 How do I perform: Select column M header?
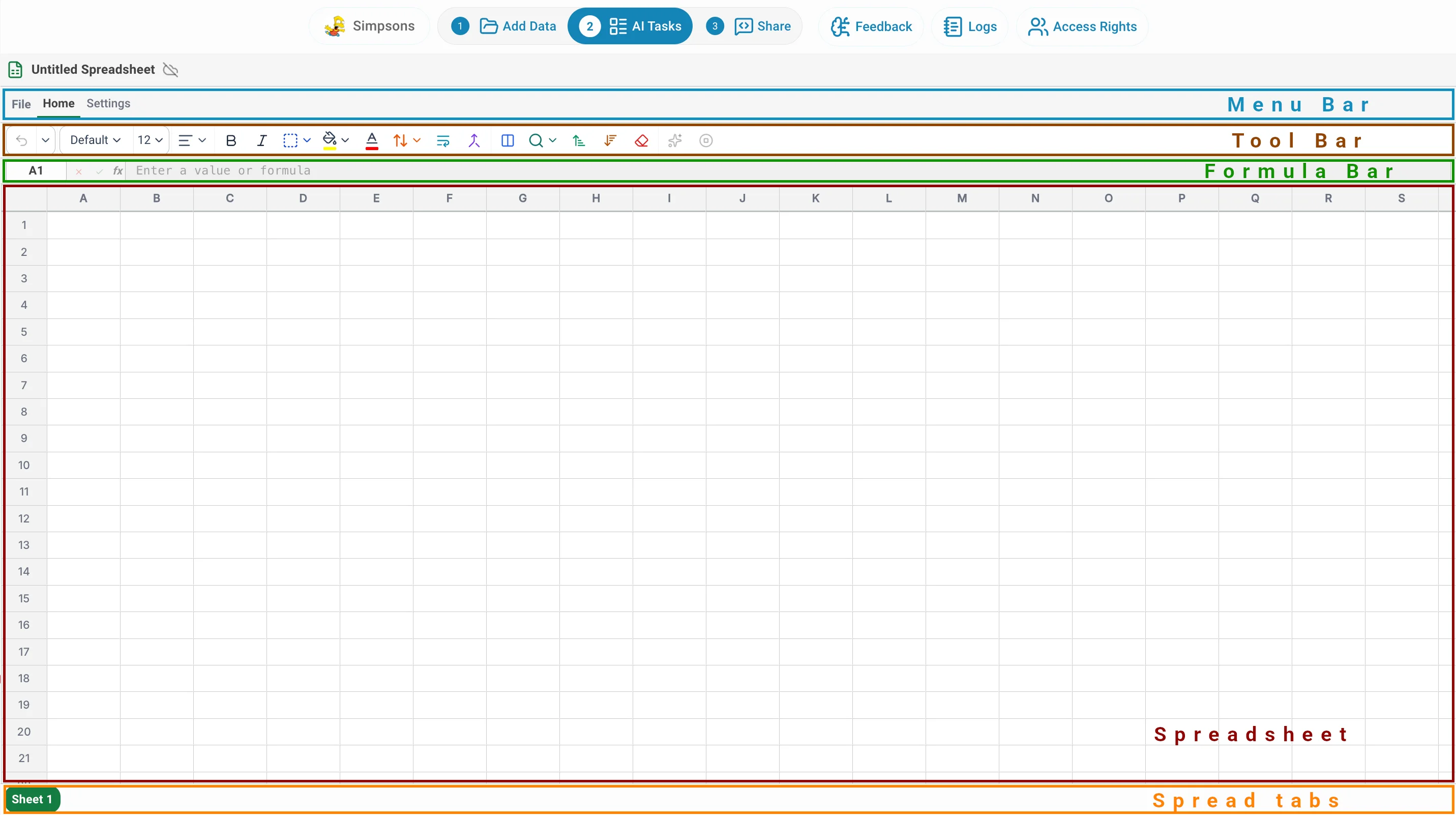coord(962,198)
